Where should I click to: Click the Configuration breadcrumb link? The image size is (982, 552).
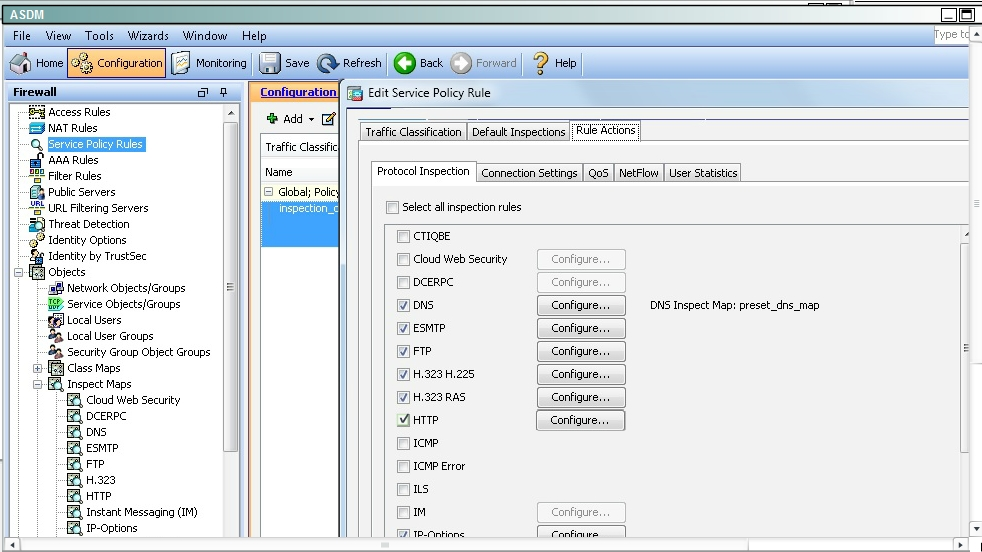(x=299, y=92)
